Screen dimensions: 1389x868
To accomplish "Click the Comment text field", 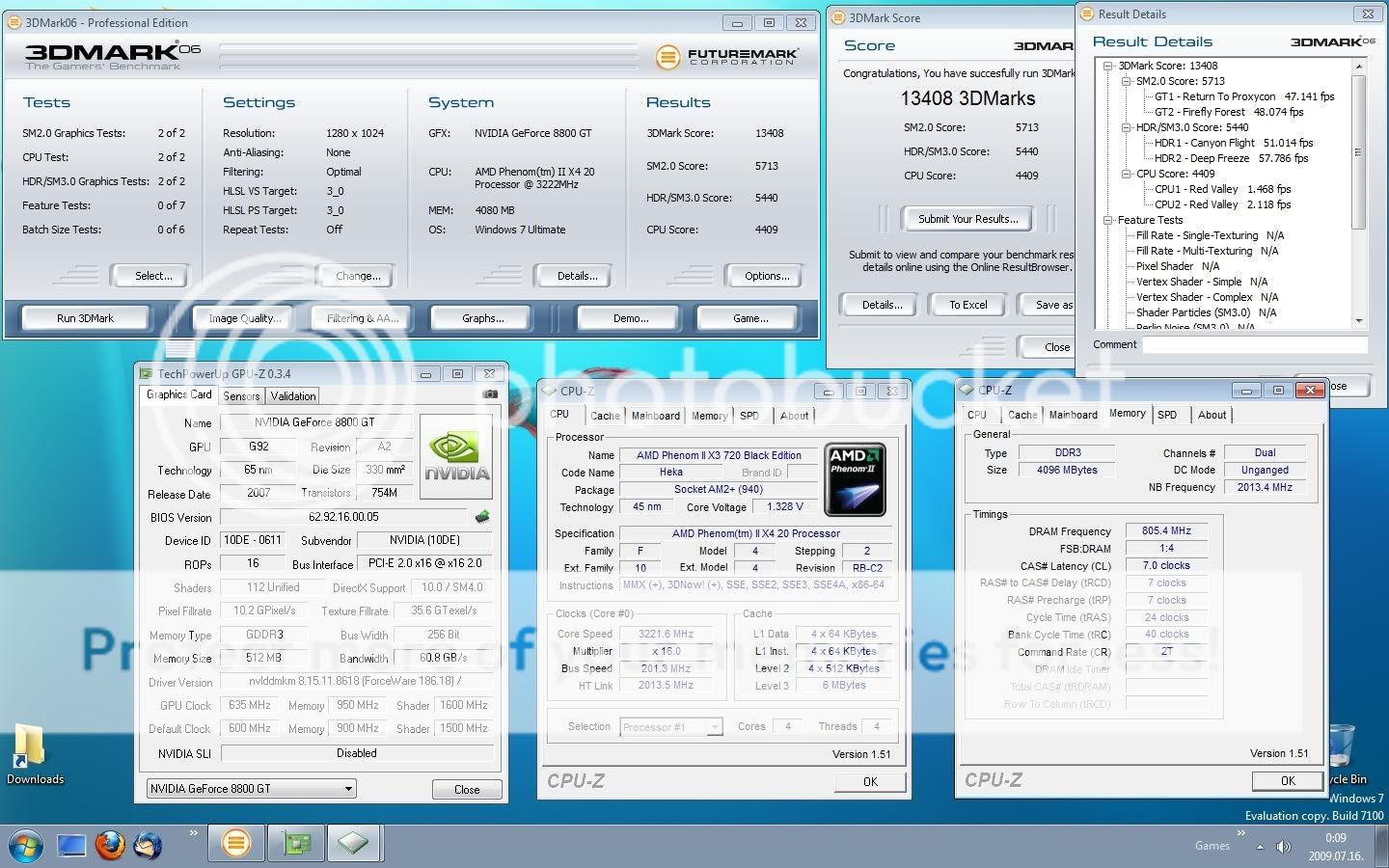I will pyautogui.click(x=1254, y=345).
